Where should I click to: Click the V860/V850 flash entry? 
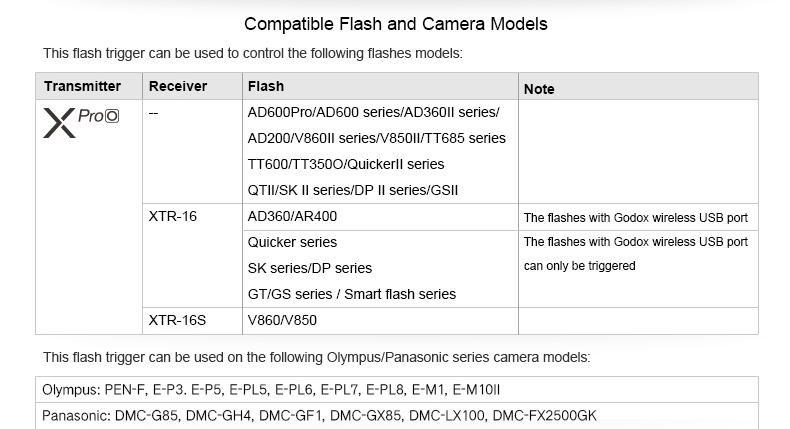coord(282,320)
